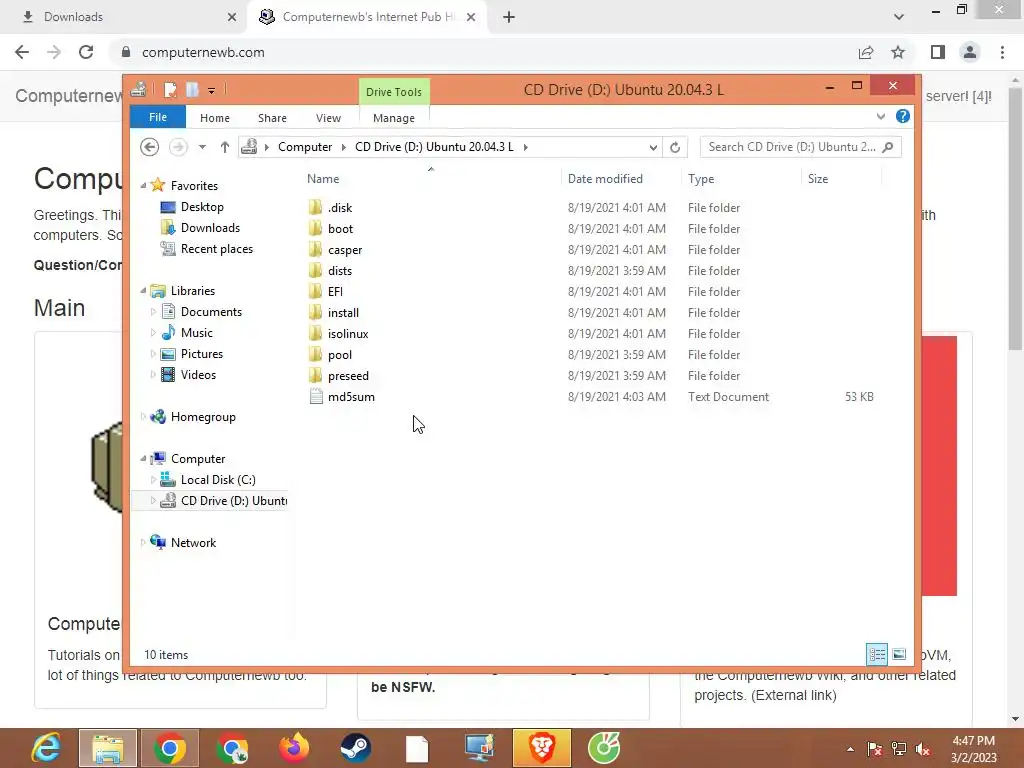1024x768 pixels.
Task: Expand Local Disk (C:) tree node
Action: click(153, 479)
